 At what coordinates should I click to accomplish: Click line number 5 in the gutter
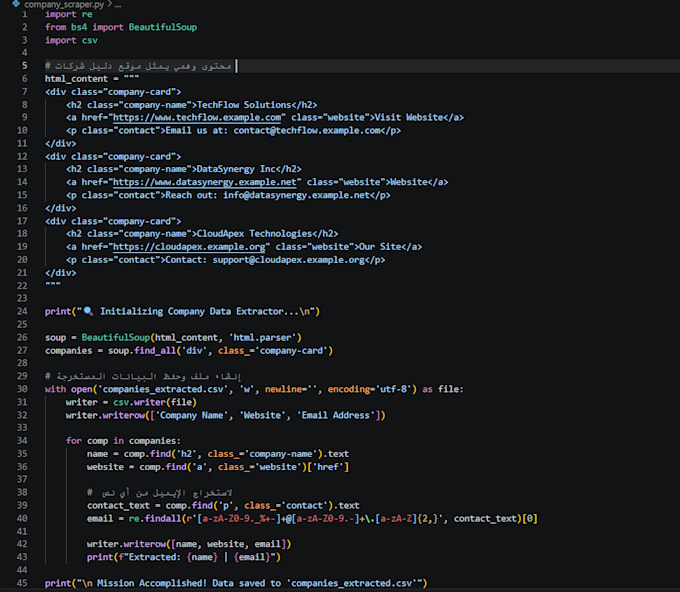click(x=25, y=65)
